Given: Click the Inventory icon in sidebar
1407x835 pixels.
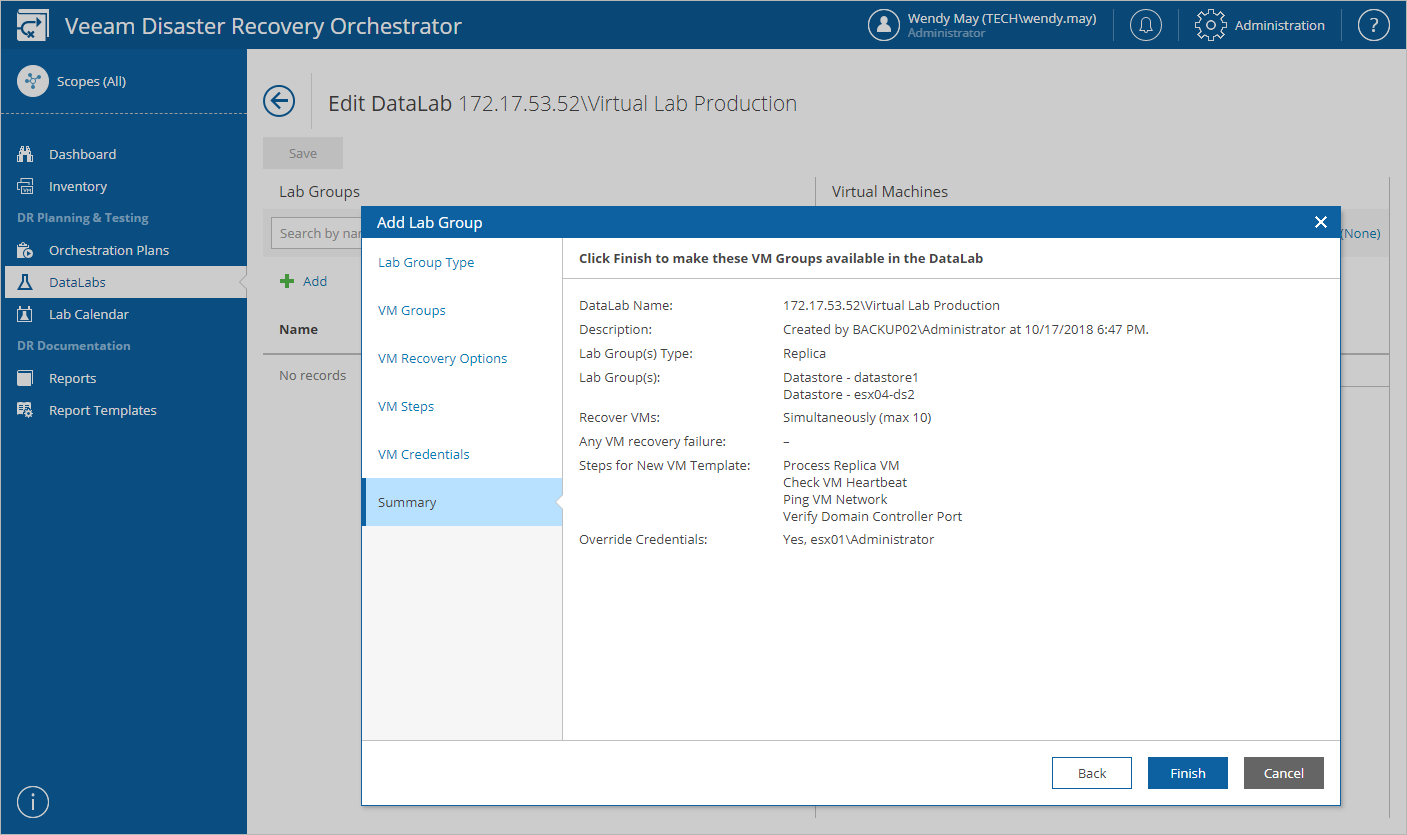Looking at the screenshot, I should pyautogui.click(x=26, y=186).
